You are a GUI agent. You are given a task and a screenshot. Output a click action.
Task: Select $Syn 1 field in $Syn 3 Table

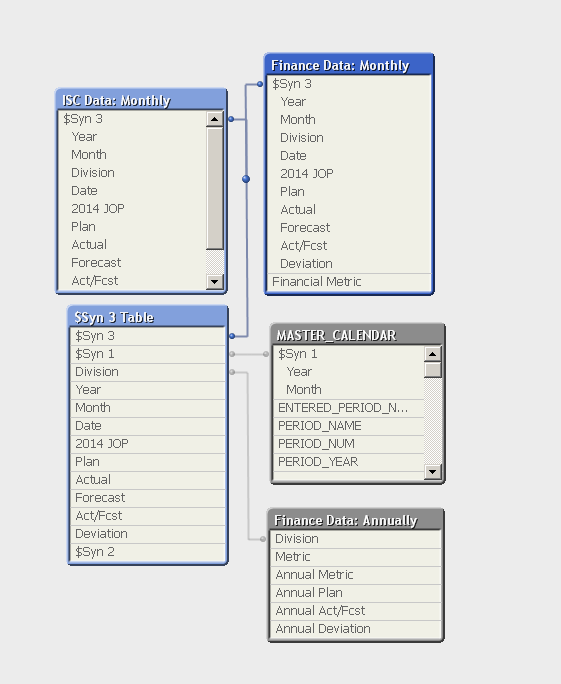(x=148, y=354)
